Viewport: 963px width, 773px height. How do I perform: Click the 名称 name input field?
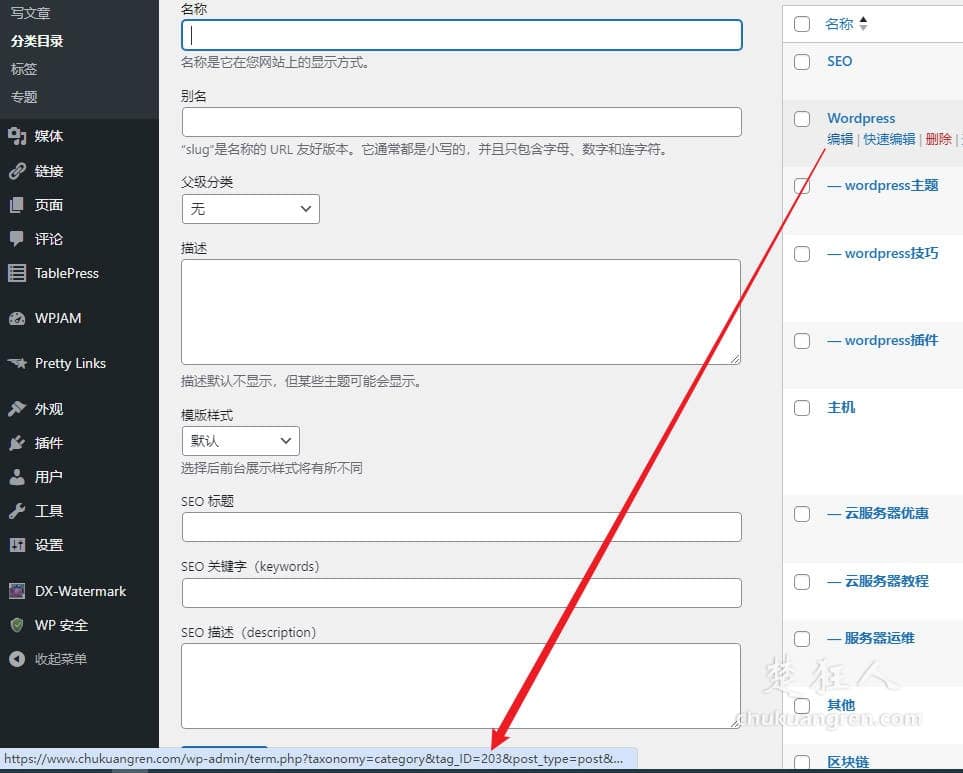tap(463, 34)
